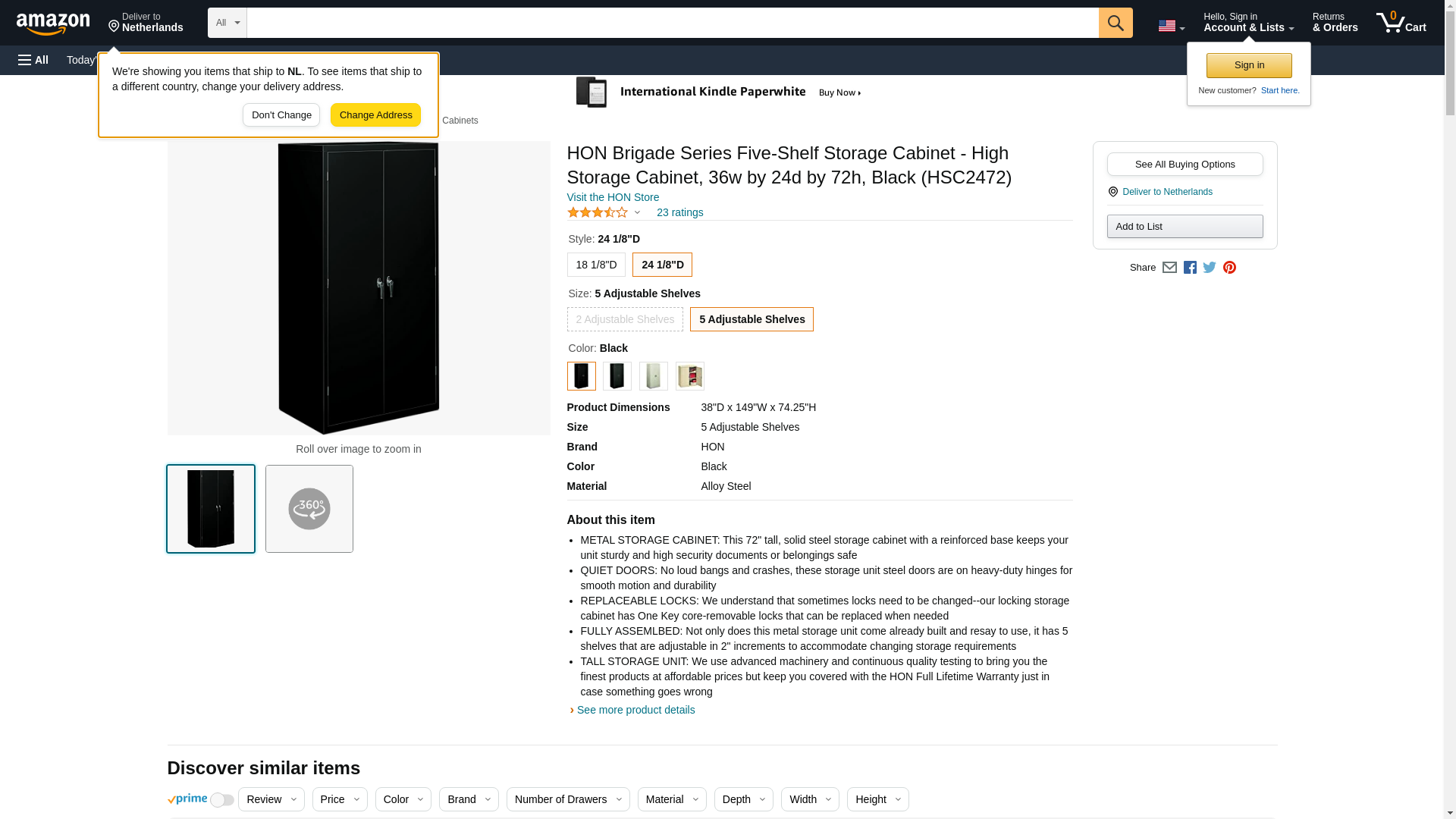
Task: Share product on Pinterest
Action: click(1229, 268)
